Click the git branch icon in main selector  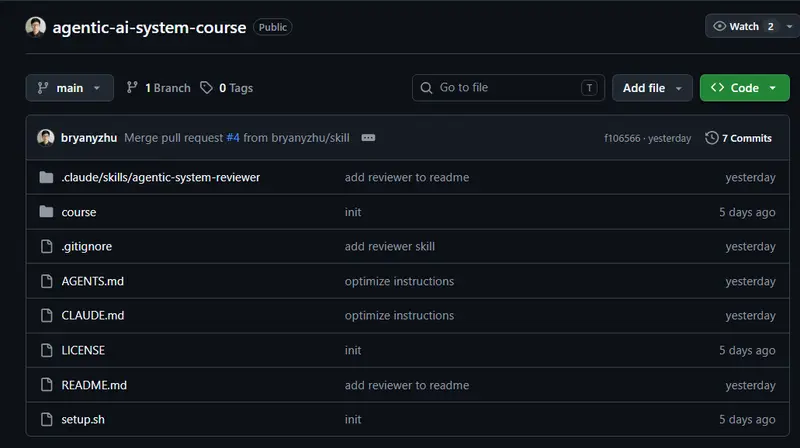[x=43, y=88]
